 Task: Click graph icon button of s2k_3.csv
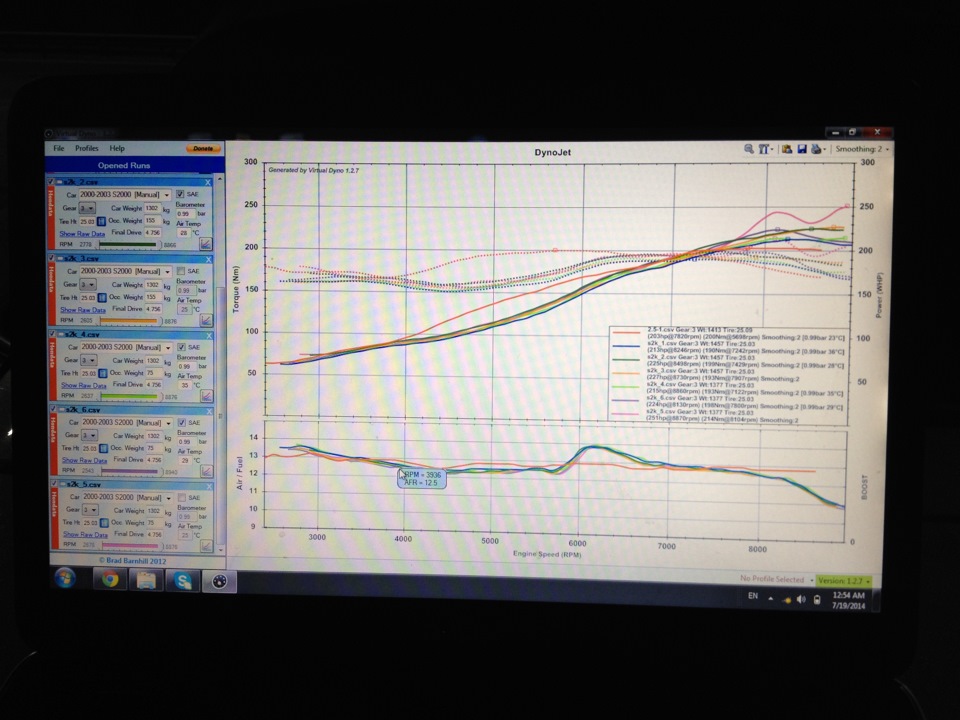tap(206, 320)
